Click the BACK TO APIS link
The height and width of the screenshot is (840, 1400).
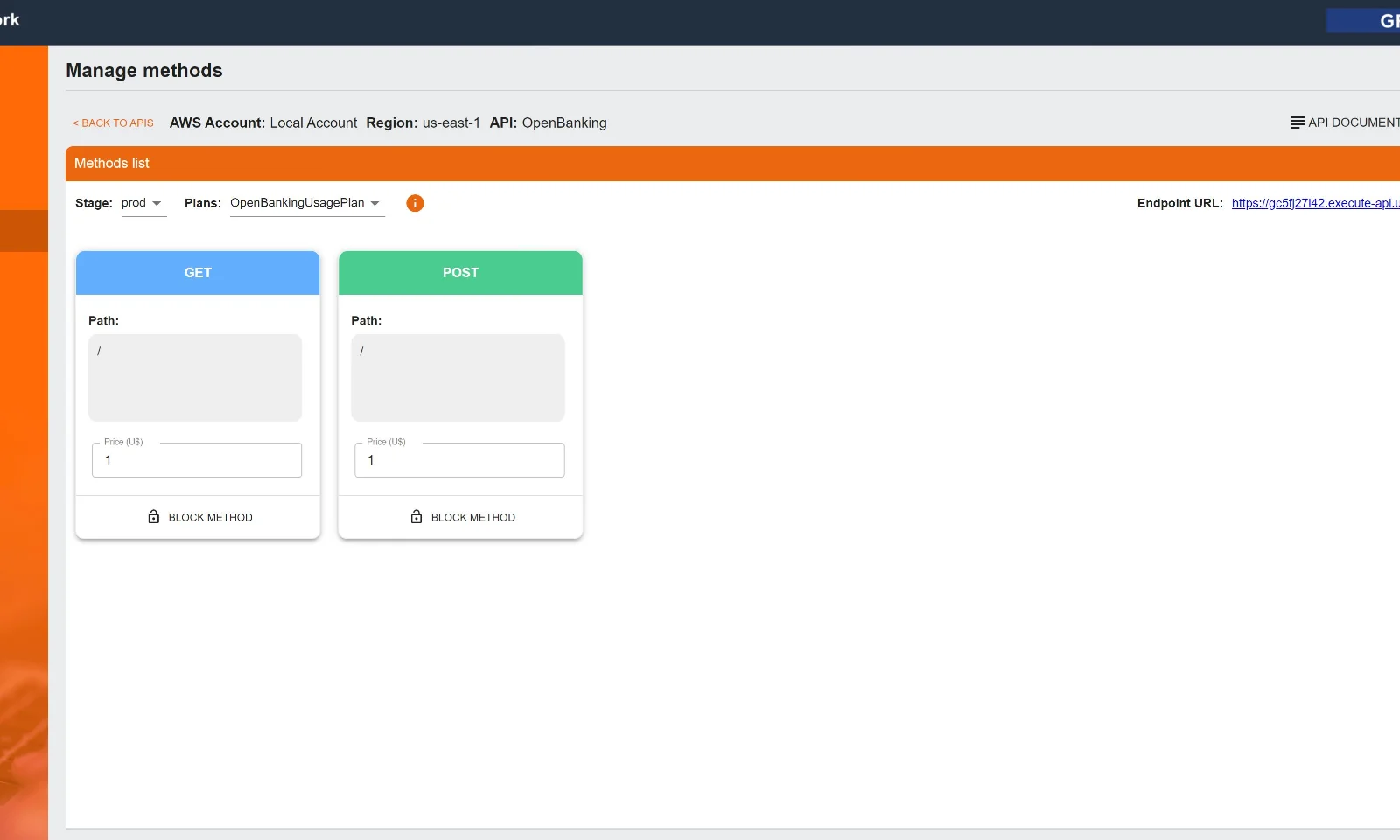[112, 123]
